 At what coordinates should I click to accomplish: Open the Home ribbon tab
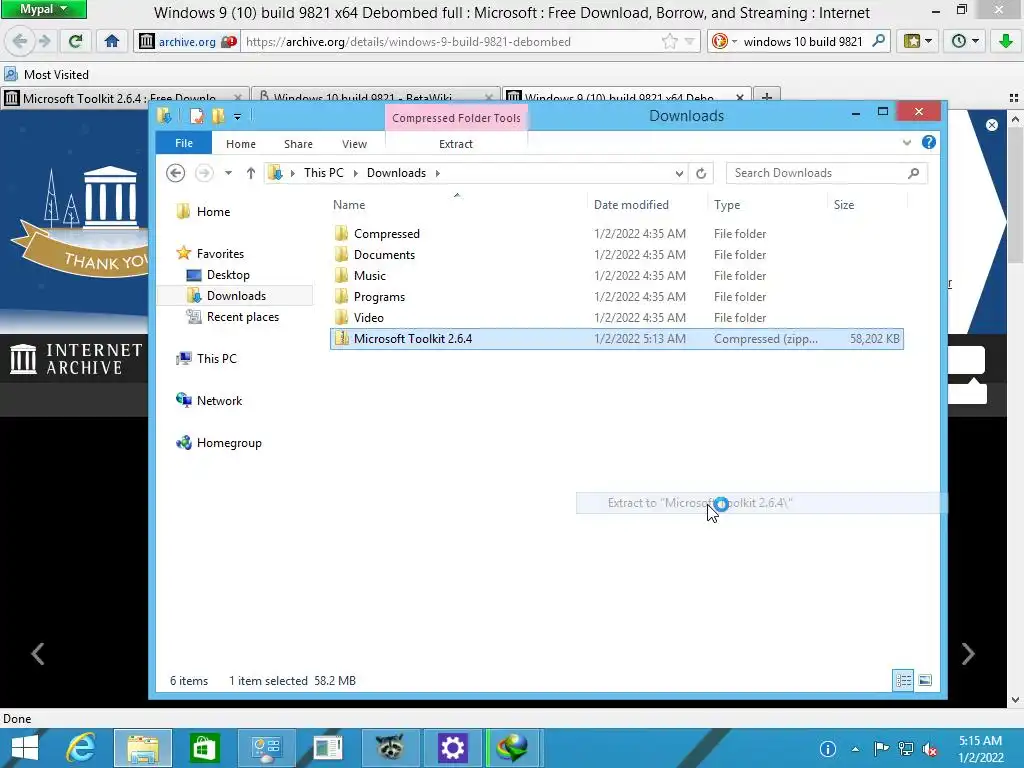click(240, 144)
